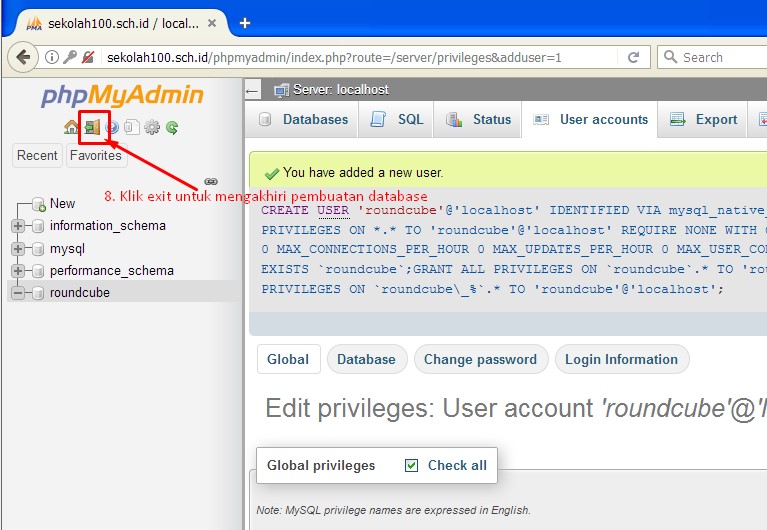Reload navigation panel with green refresh icon

(172, 127)
